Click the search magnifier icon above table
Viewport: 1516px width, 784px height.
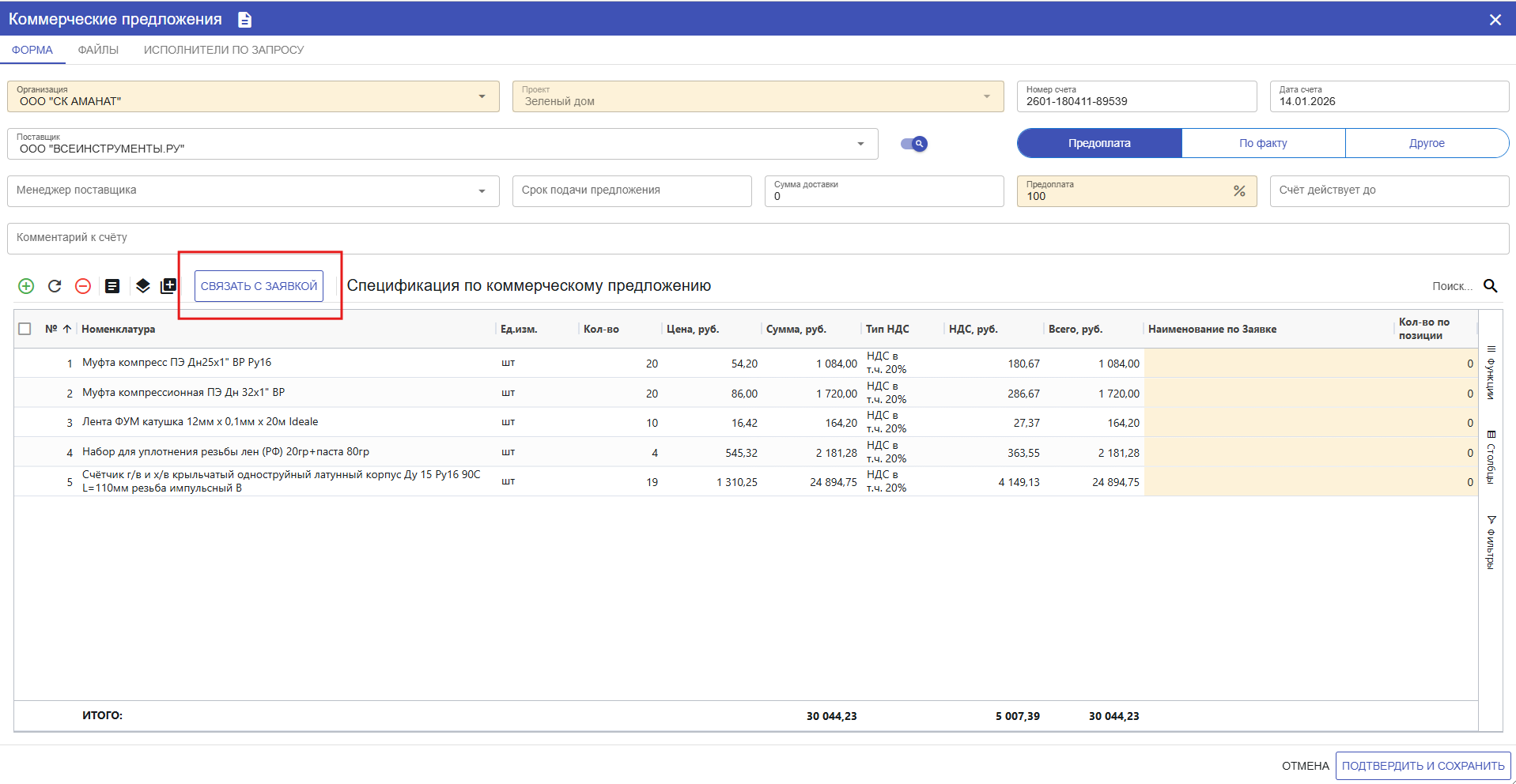coord(1490,286)
